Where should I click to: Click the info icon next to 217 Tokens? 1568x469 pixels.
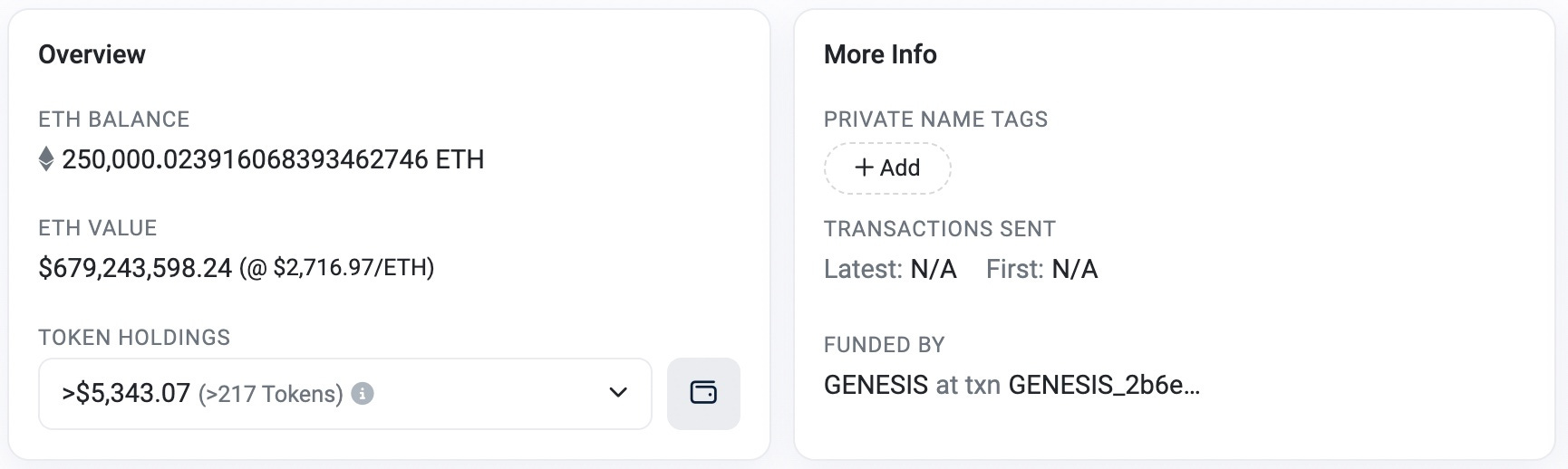coord(363,394)
